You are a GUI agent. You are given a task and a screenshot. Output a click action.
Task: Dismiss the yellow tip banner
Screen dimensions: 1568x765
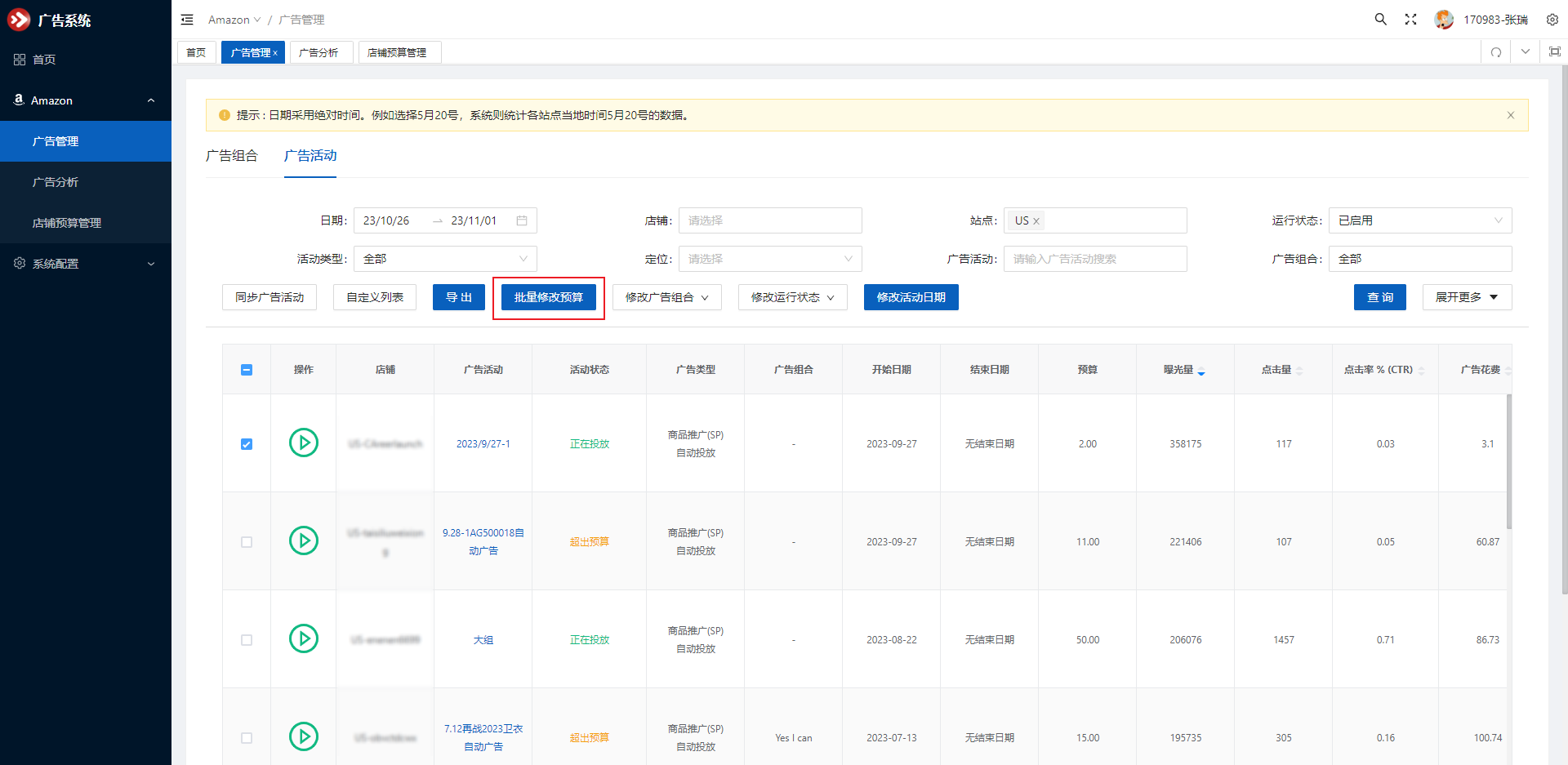coord(1510,115)
